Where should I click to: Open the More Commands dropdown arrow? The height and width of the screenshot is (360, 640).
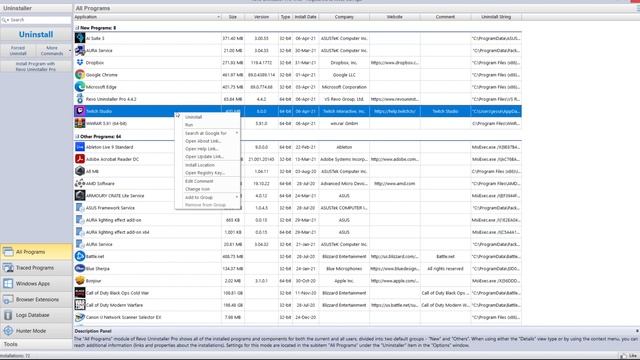70,51
